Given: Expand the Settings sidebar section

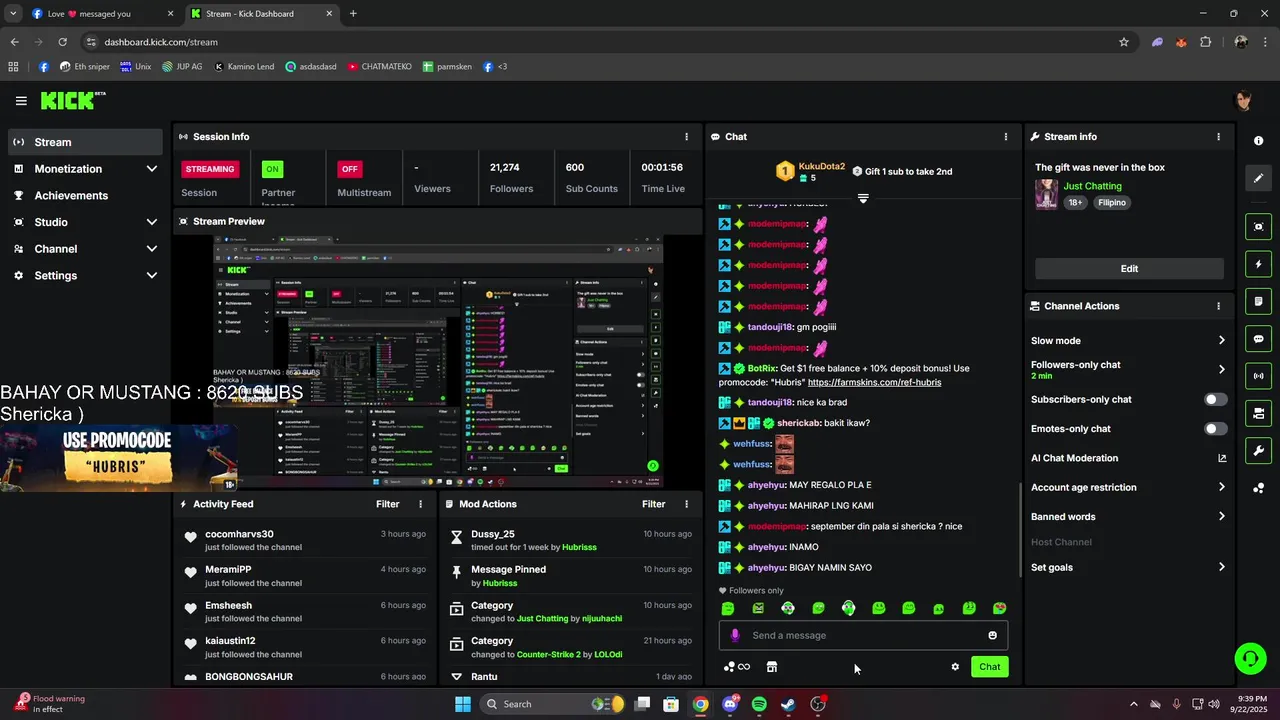Looking at the screenshot, I should coord(85,276).
